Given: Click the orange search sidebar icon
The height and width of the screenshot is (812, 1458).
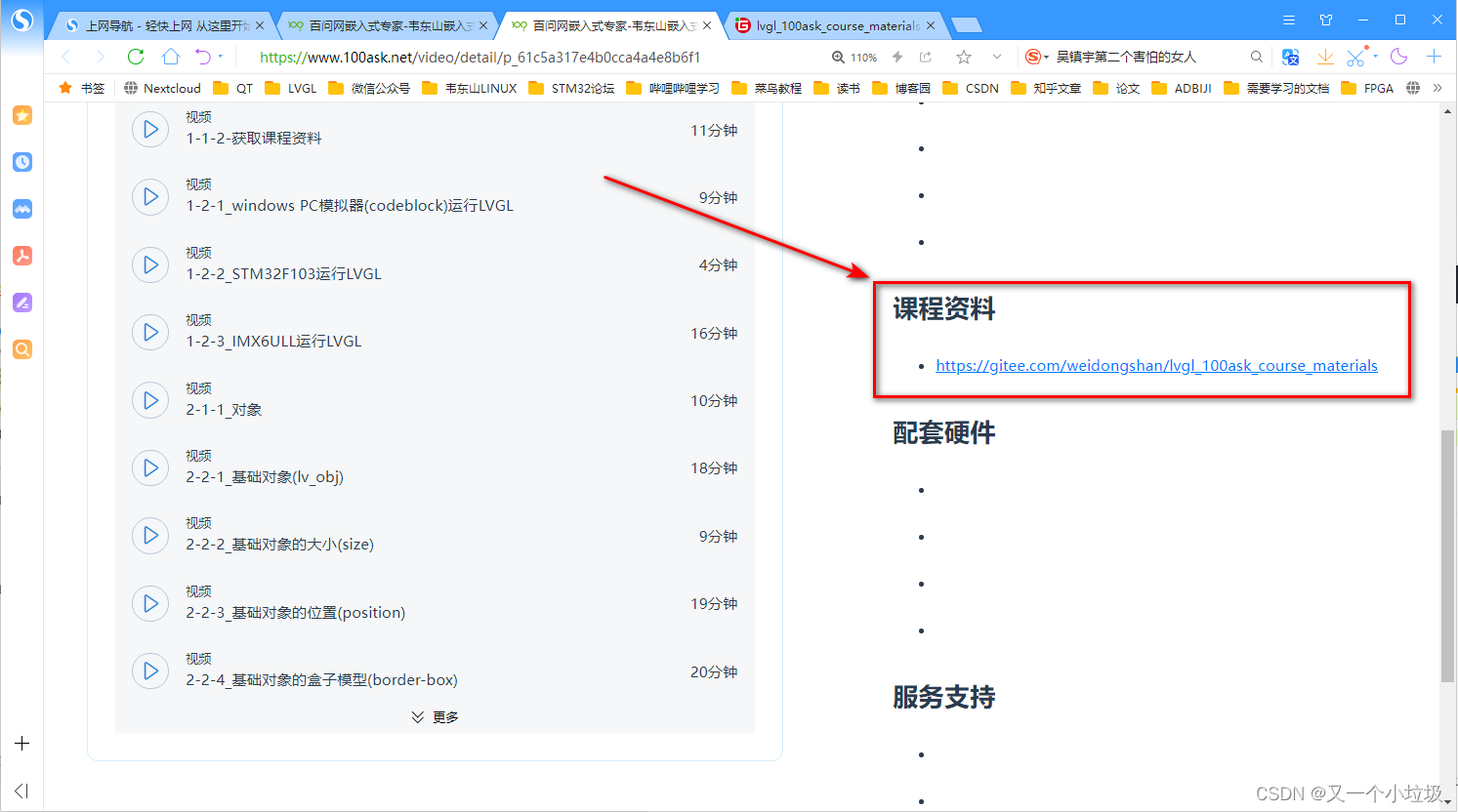Looking at the screenshot, I should [x=21, y=349].
